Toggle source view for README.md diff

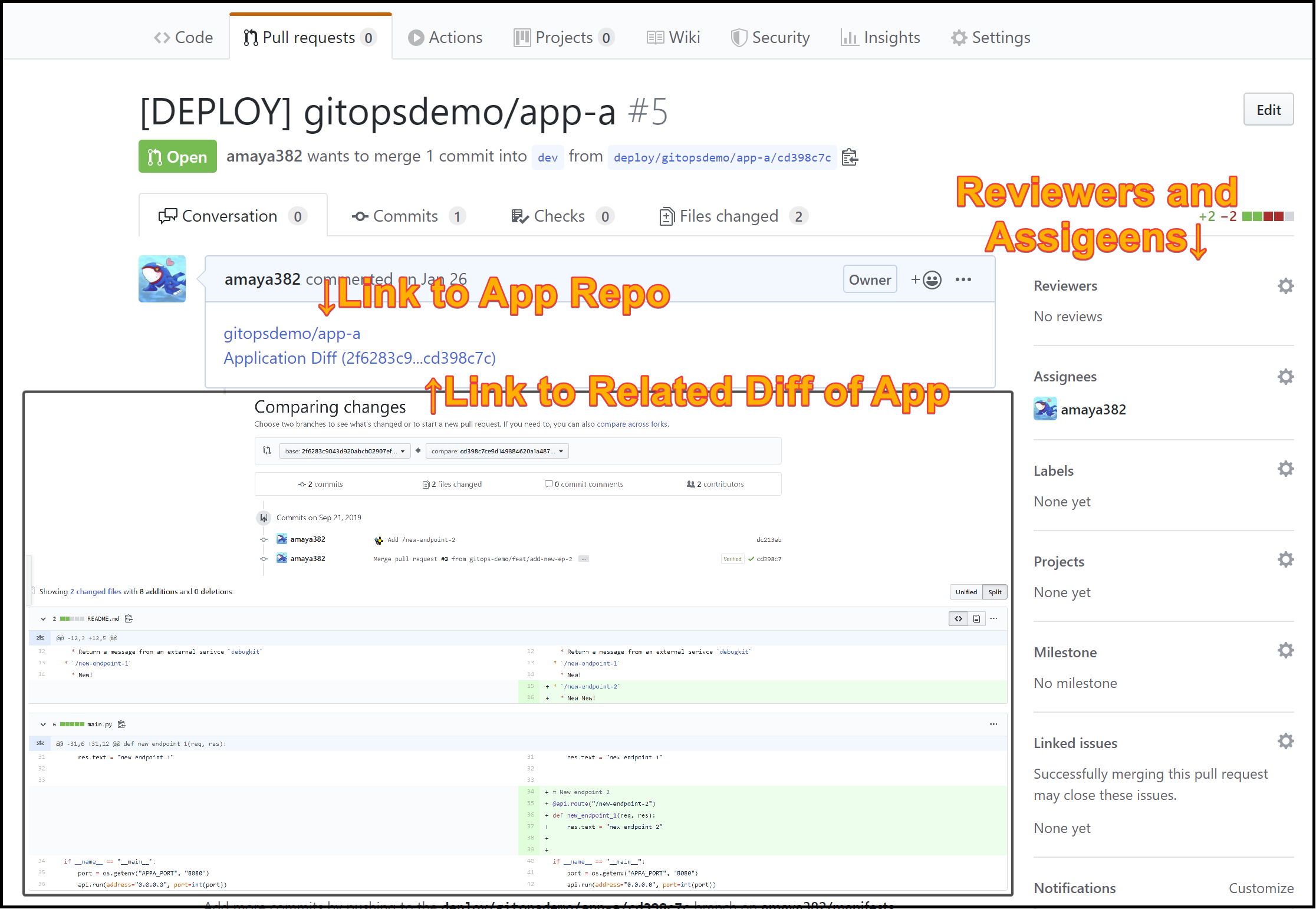coord(958,618)
